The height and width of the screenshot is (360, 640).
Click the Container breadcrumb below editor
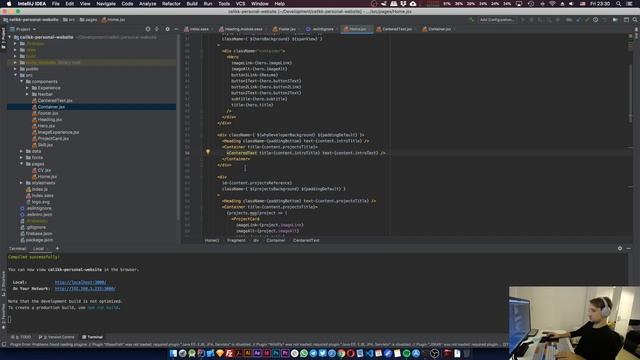(276, 240)
